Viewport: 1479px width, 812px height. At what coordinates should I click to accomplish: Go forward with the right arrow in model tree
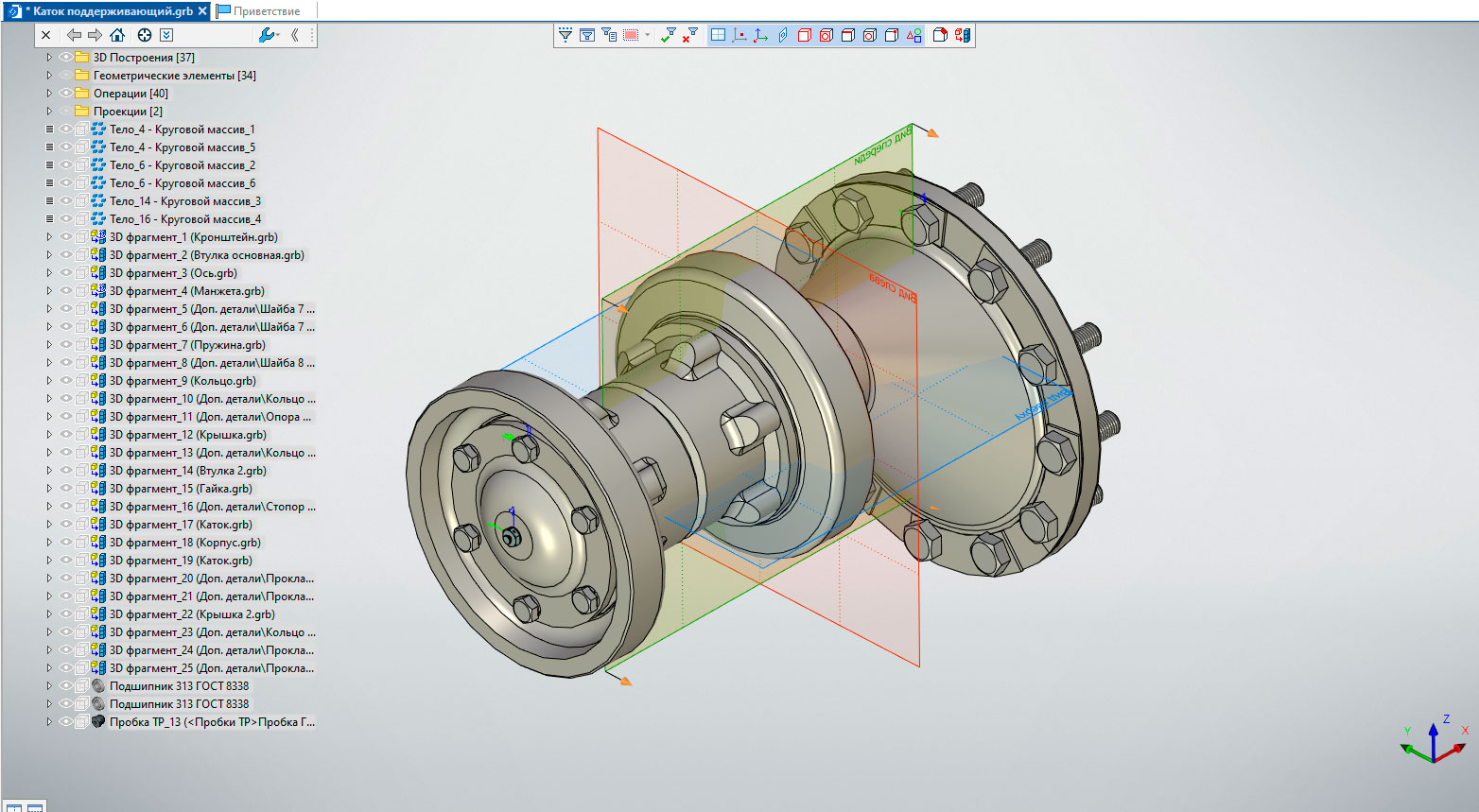point(95,35)
